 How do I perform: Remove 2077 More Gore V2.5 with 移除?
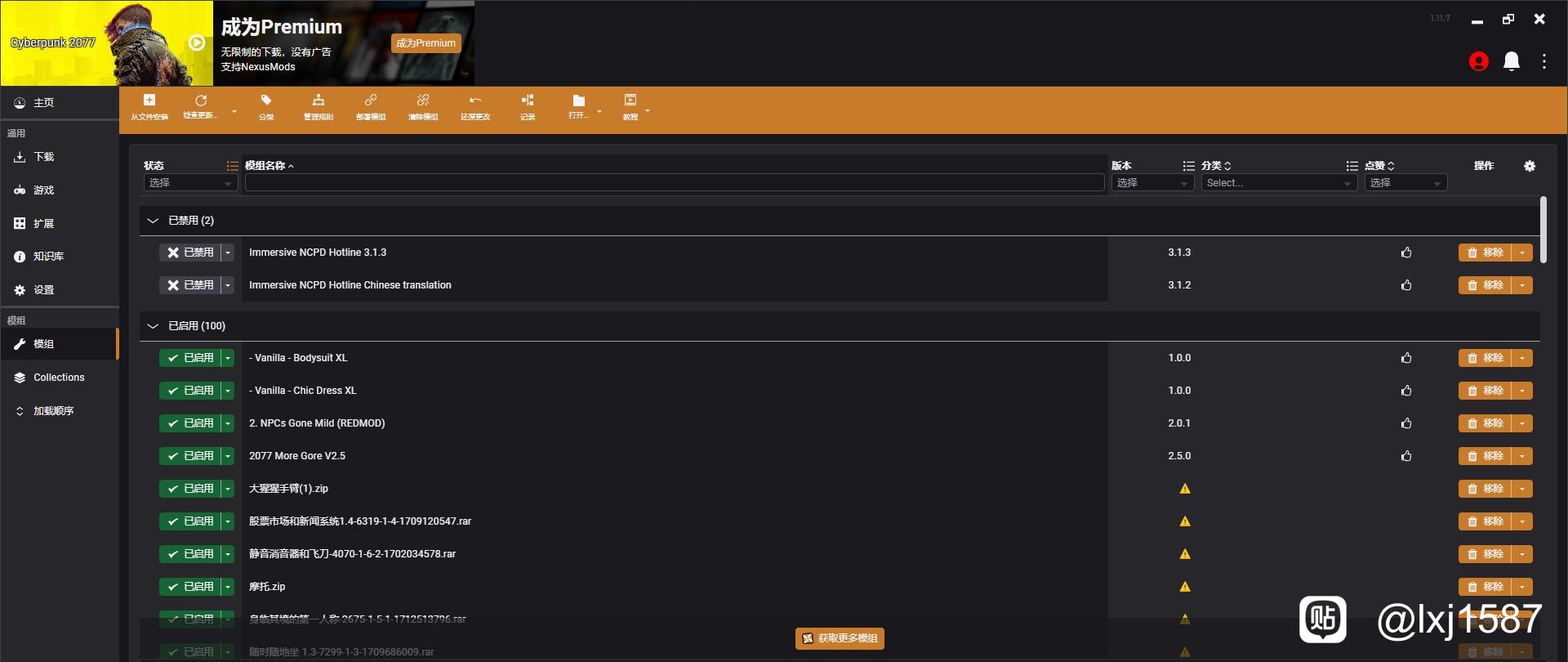[1486, 456]
